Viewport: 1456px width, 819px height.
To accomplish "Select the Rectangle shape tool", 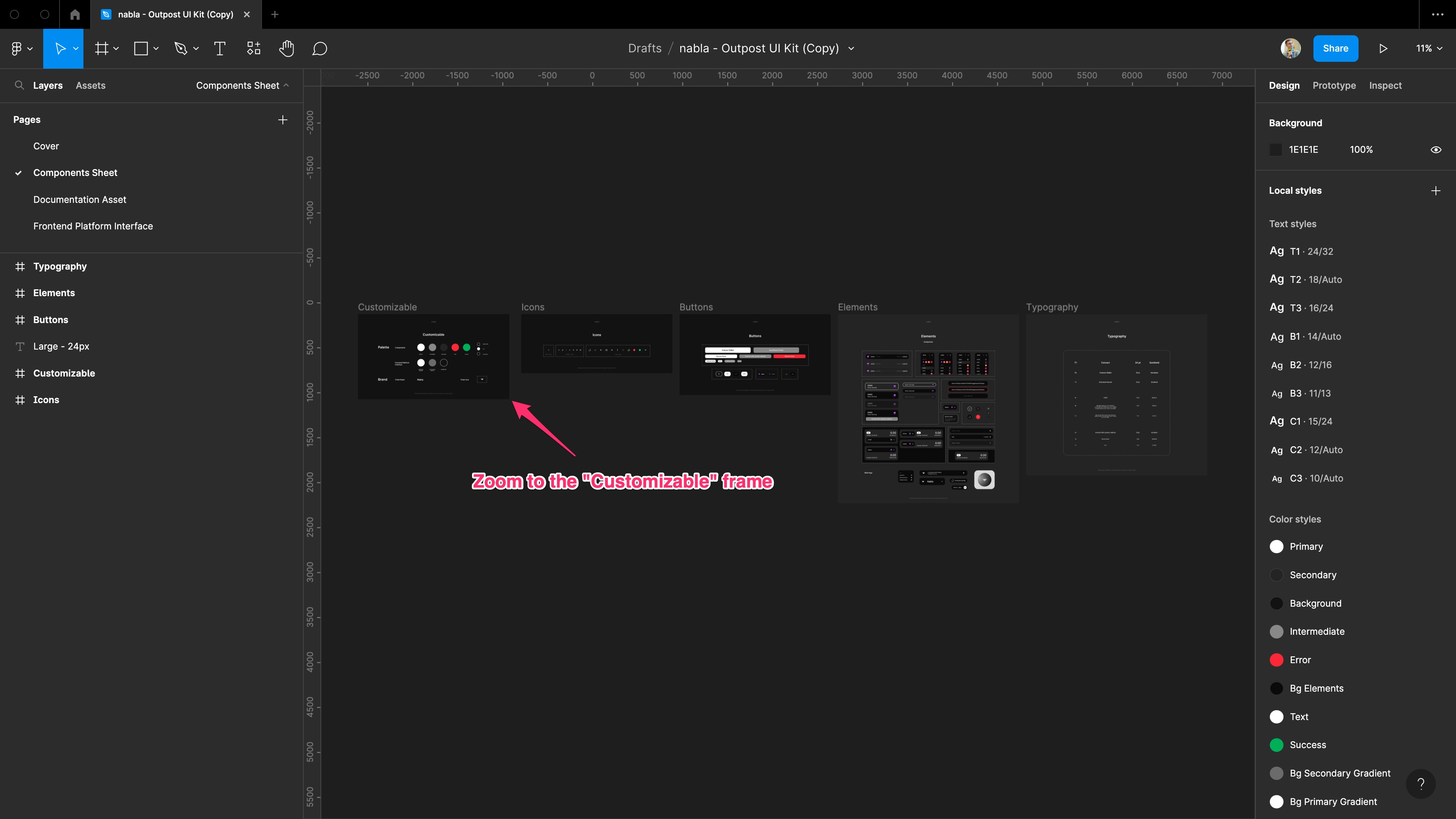I will point(141,48).
